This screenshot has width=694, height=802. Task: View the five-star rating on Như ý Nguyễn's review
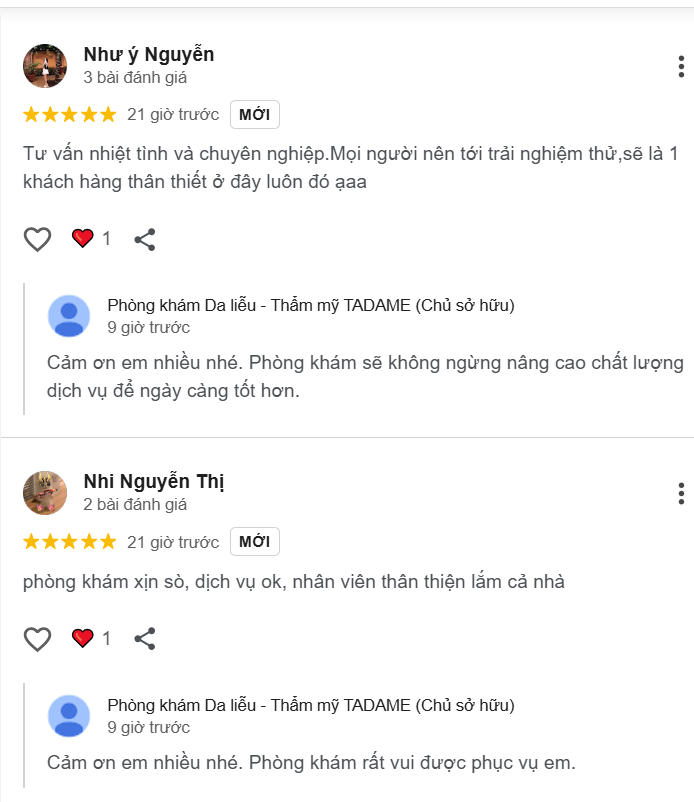(70, 114)
